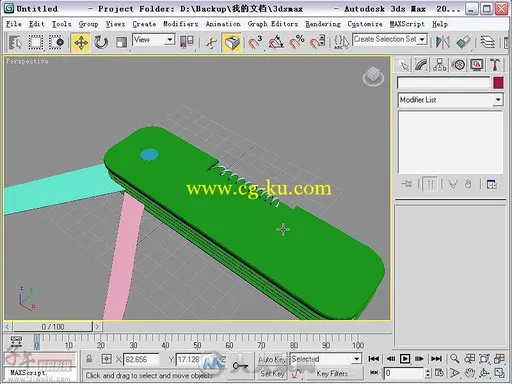Viewport: 512px width, 384px height.
Task: Click time slider right arrow
Action: 97,326
